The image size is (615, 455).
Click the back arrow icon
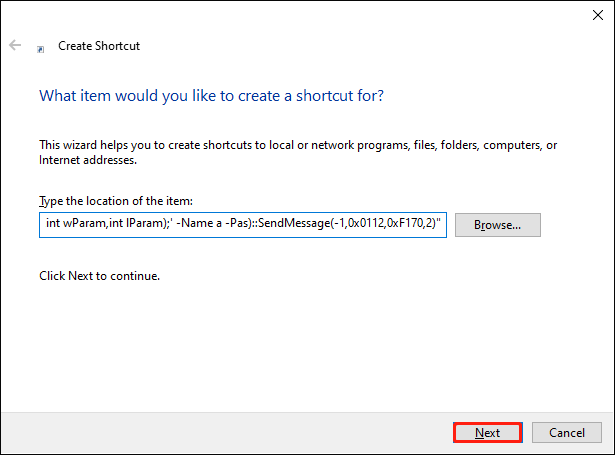[x=15, y=46]
